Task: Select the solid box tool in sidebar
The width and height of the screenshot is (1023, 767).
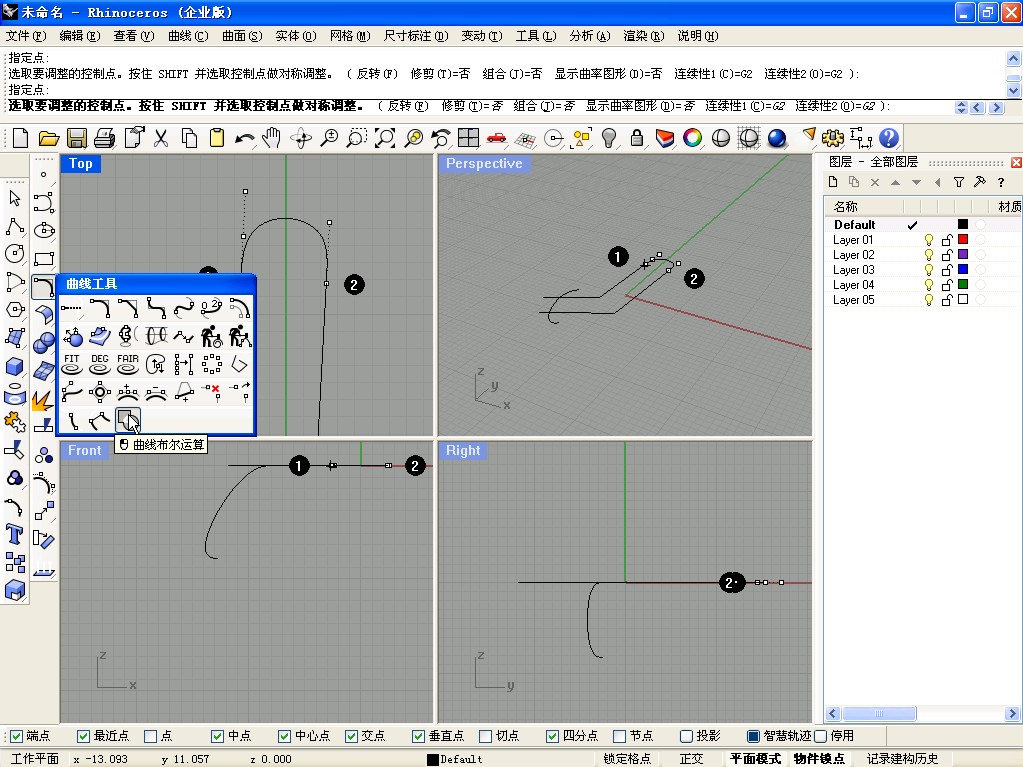Action: 15,366
